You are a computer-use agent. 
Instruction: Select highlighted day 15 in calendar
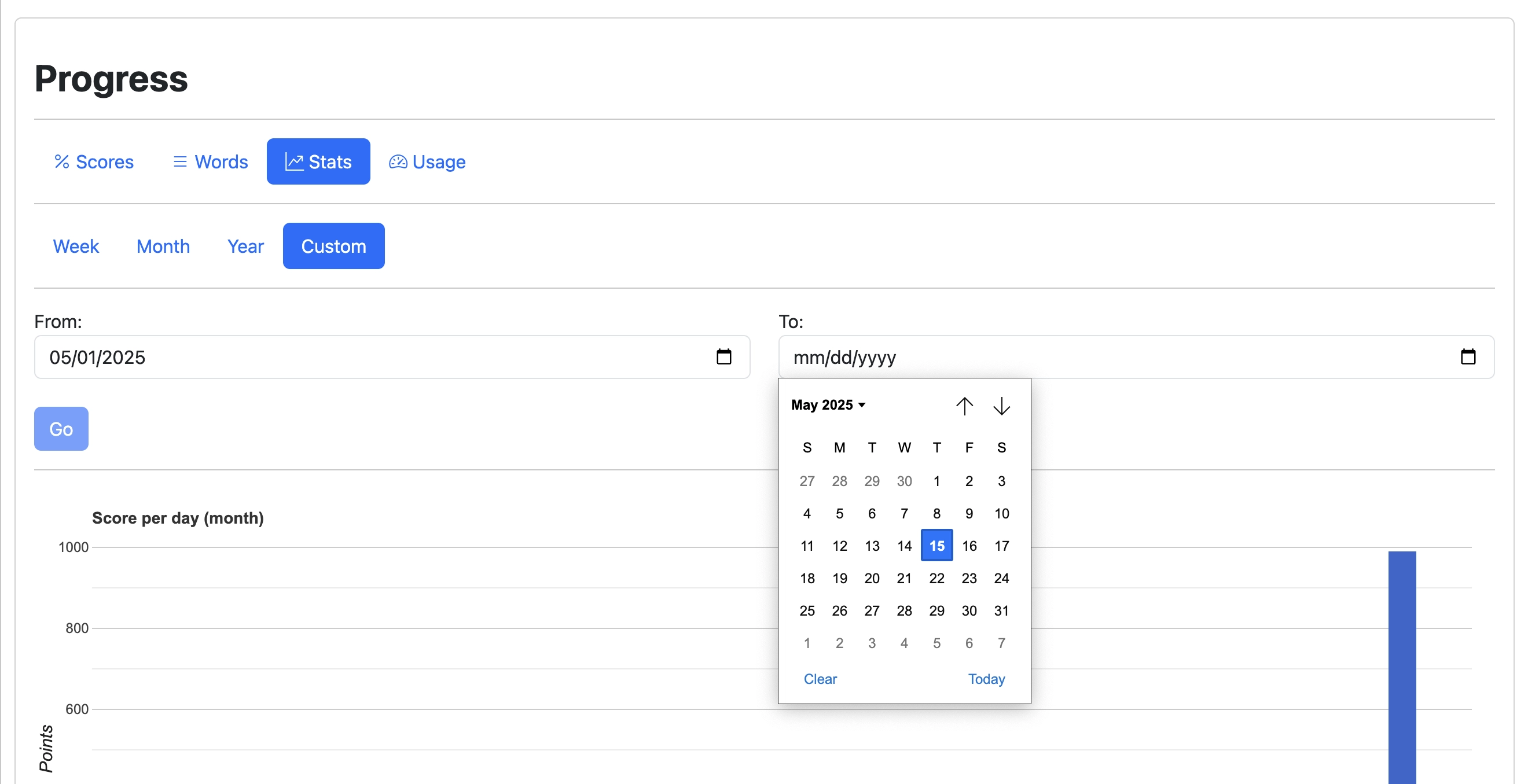click(936, 546)
